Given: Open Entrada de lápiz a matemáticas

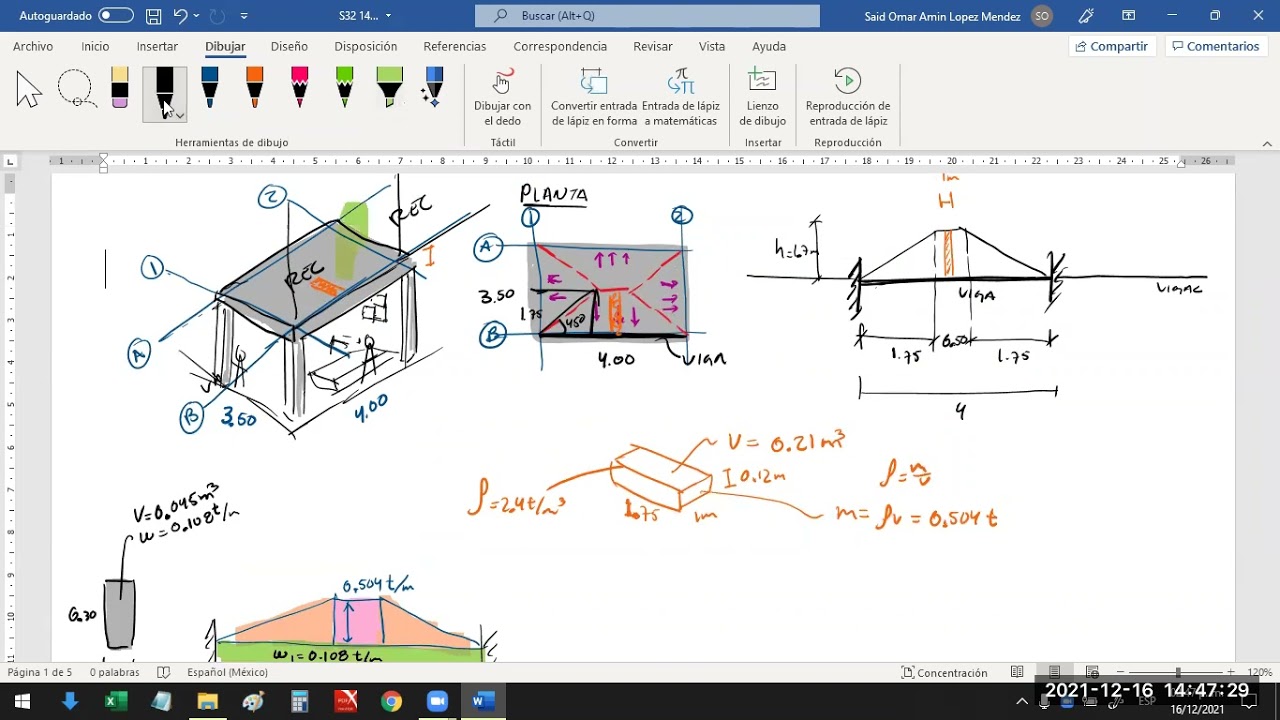Looking at the screenshot, I should pos(681,98).
